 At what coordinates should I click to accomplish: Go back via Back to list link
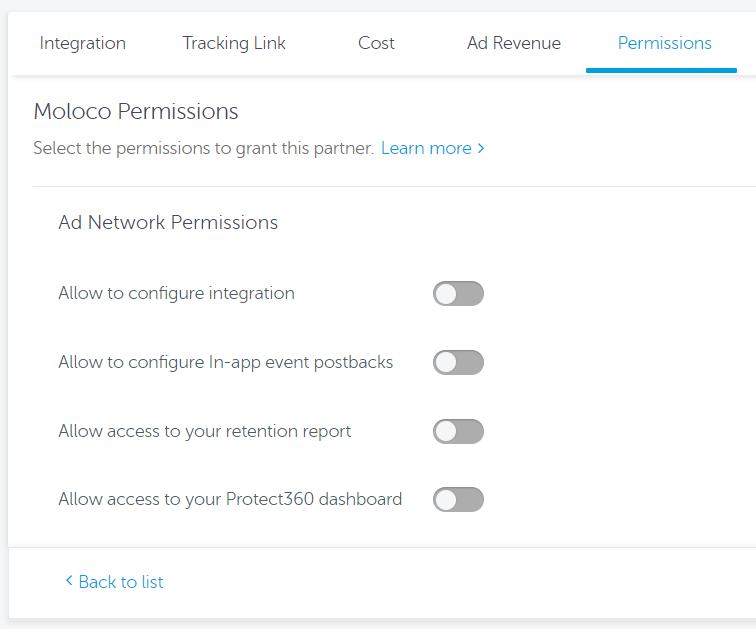pos(115,582)
